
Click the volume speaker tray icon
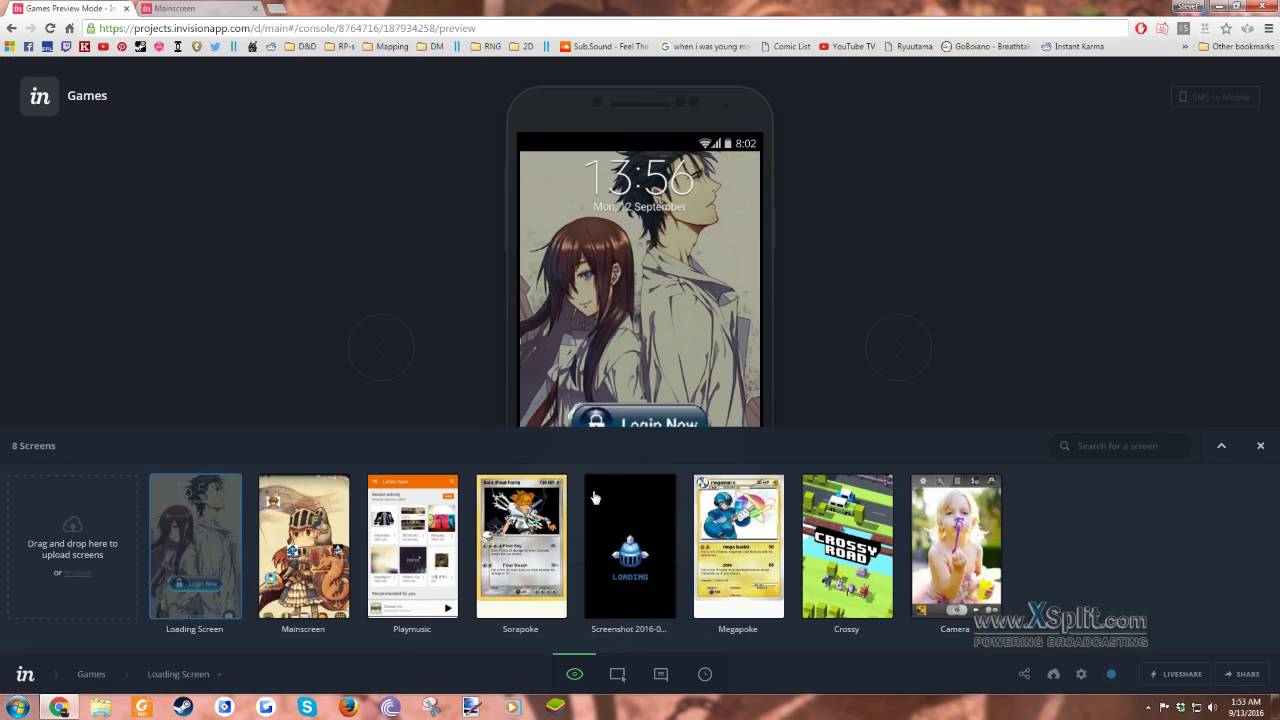tap(1214, 707)
